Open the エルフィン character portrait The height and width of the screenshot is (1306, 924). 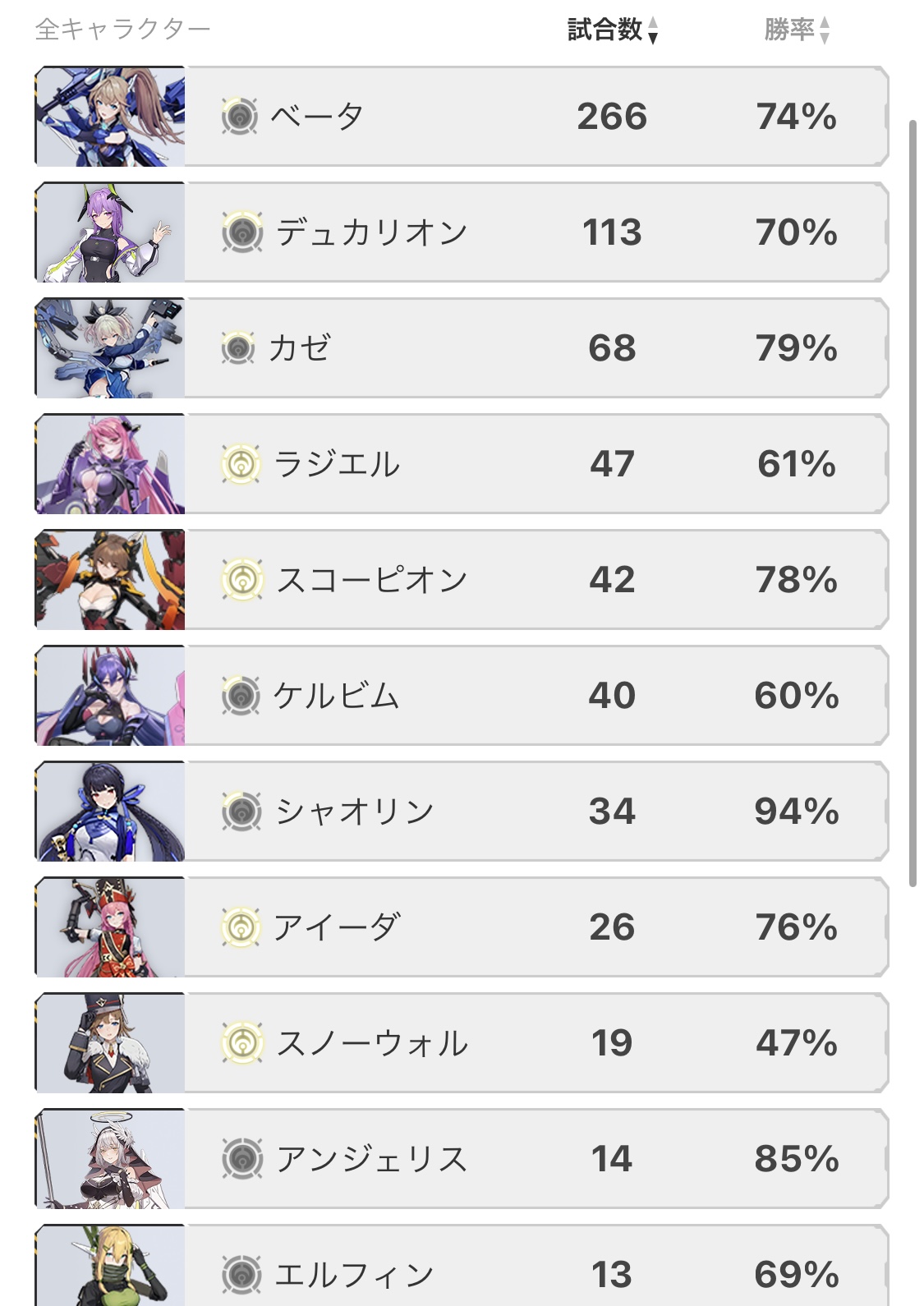pyautogui.click(x=110, y=1265)
